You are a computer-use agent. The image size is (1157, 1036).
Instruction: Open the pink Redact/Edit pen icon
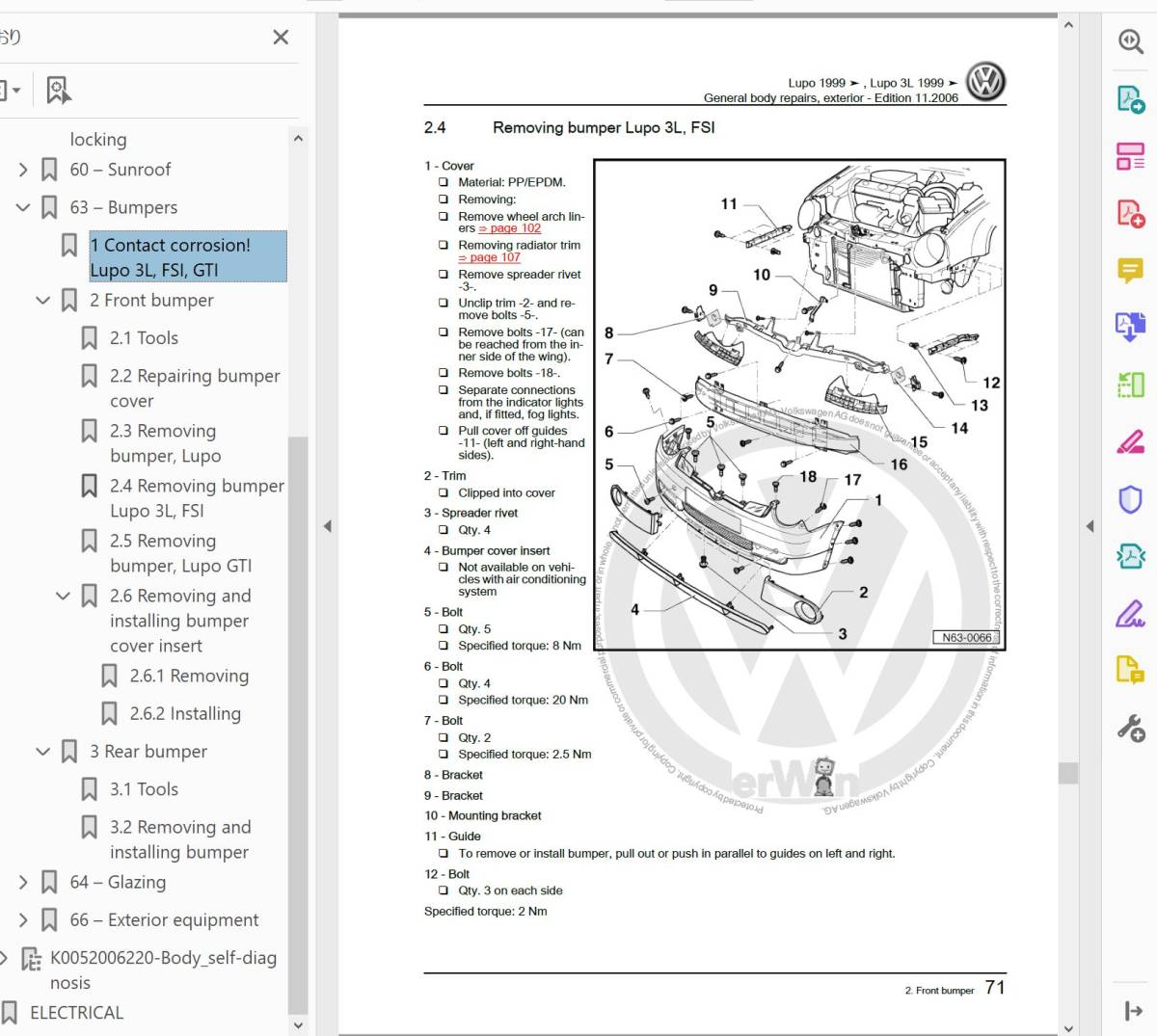pos(1130,441)
